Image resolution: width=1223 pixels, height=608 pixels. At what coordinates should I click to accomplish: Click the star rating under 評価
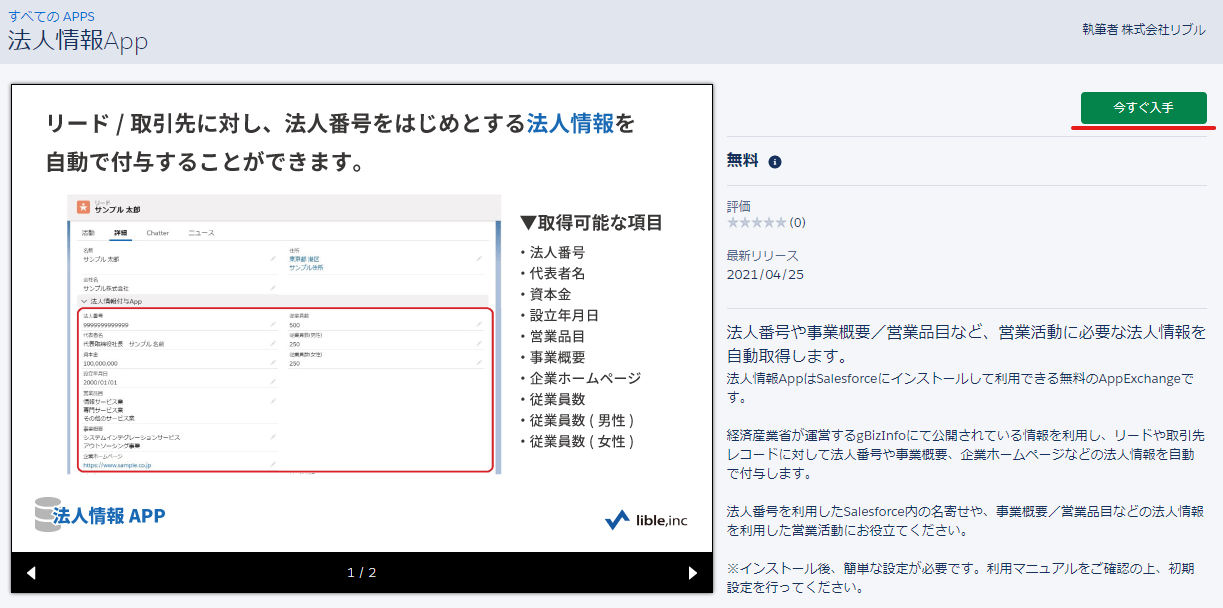click(x=756, y=222)
